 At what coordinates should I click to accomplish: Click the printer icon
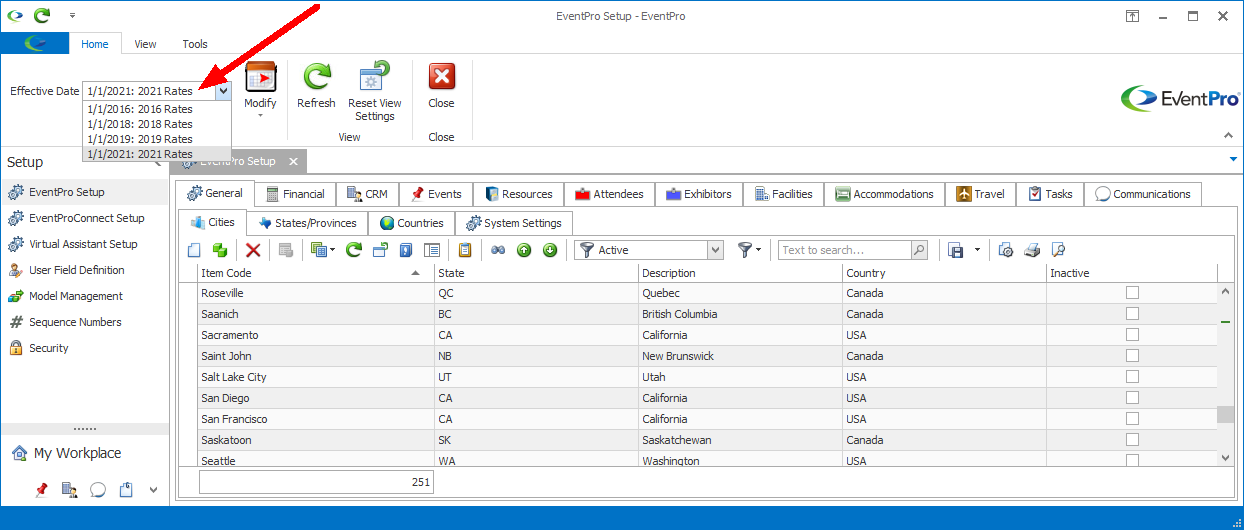click(1032, 250)
